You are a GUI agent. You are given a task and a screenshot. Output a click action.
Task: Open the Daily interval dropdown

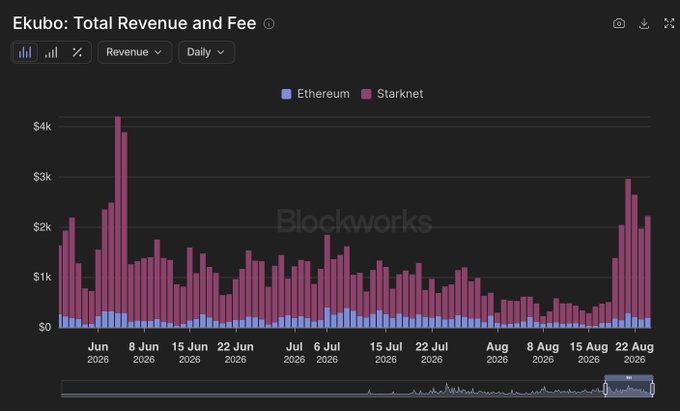point(206,52)
